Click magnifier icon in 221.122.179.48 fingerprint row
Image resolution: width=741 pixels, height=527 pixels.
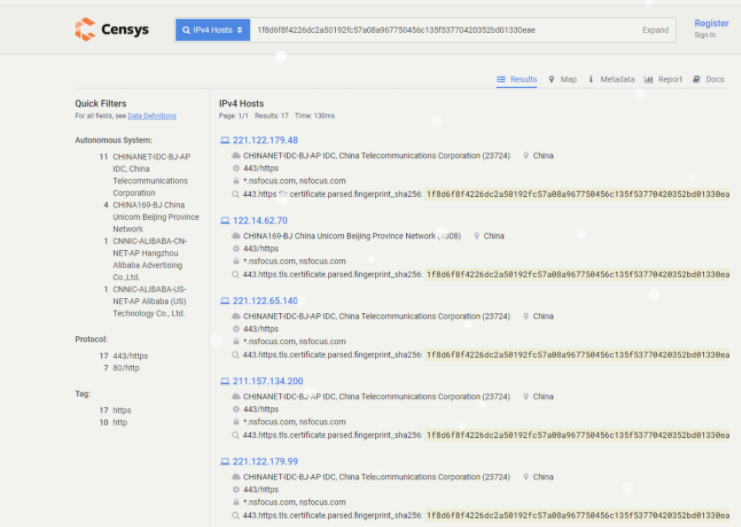235,194
